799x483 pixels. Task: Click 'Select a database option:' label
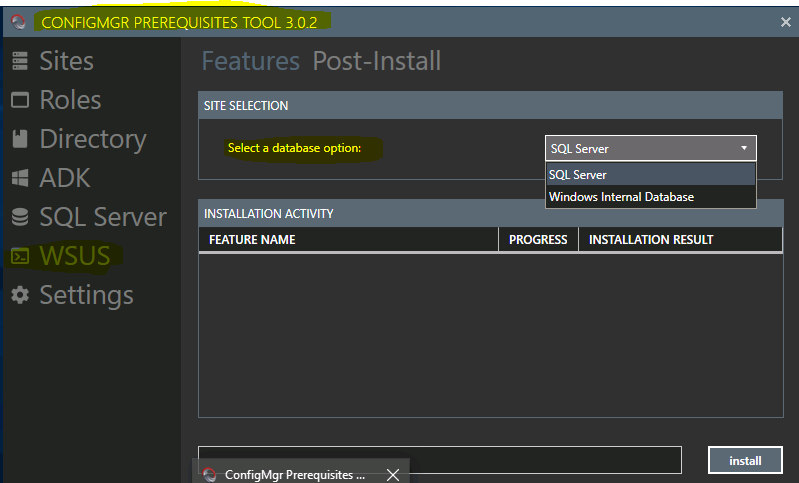[295, 148]
